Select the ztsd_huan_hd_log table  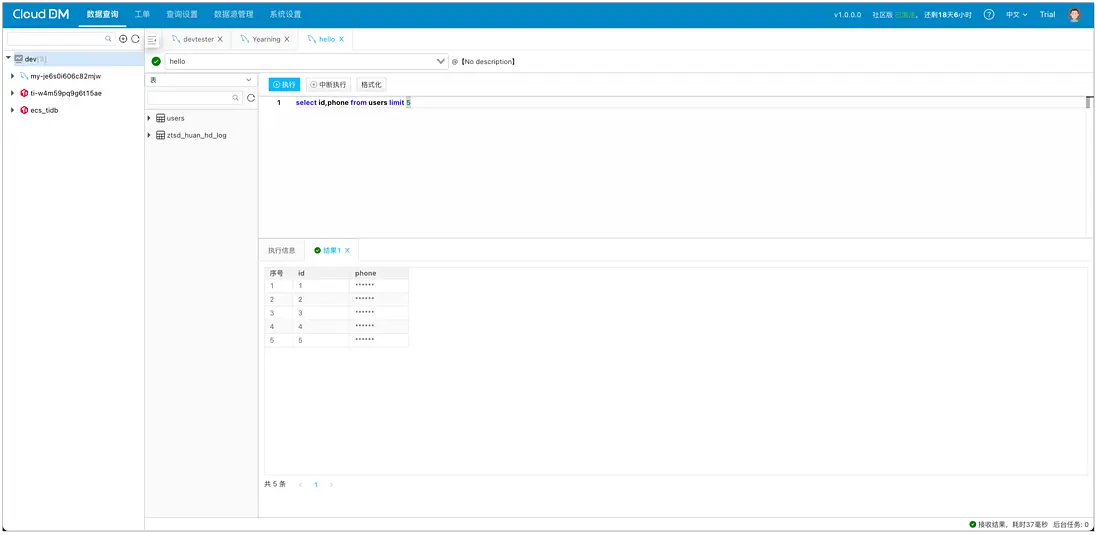[x=197, y=135]
